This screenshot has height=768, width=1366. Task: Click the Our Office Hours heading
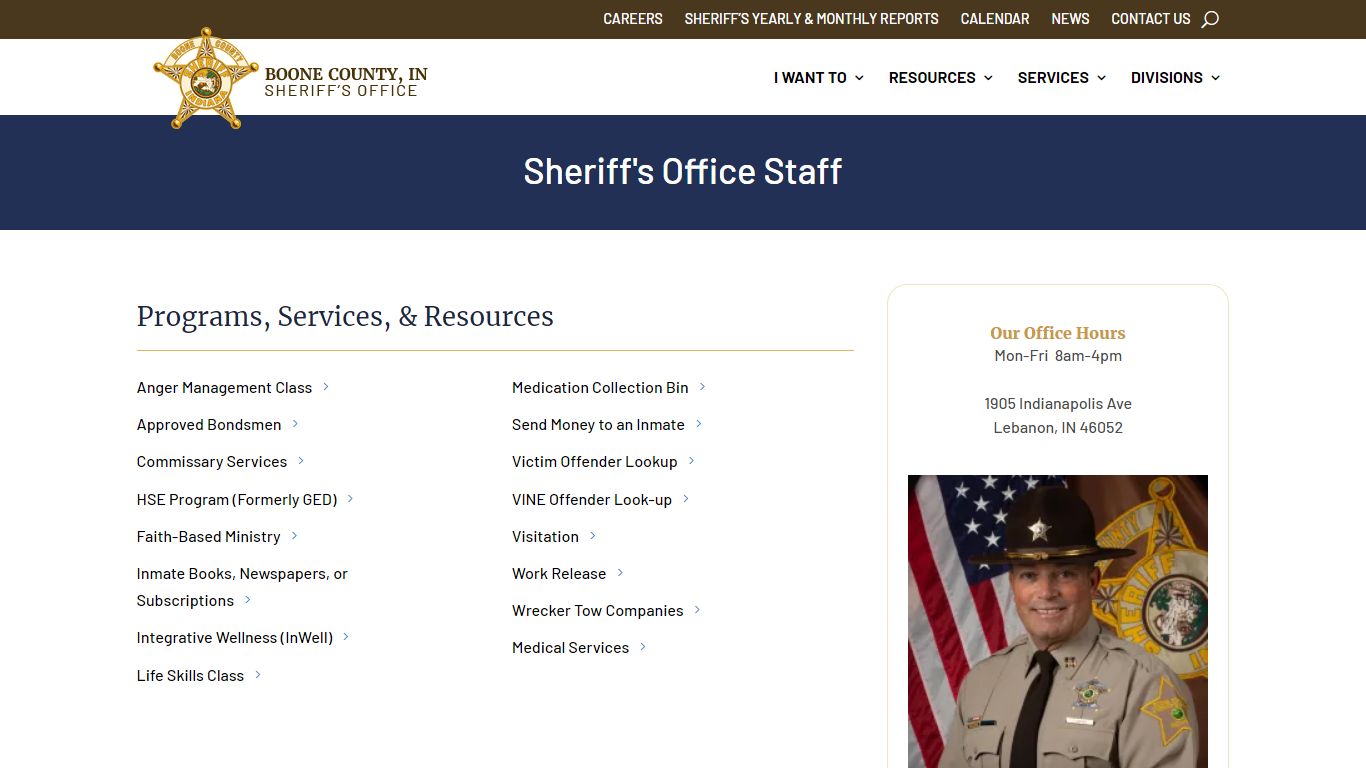[x=1058, y=333]
